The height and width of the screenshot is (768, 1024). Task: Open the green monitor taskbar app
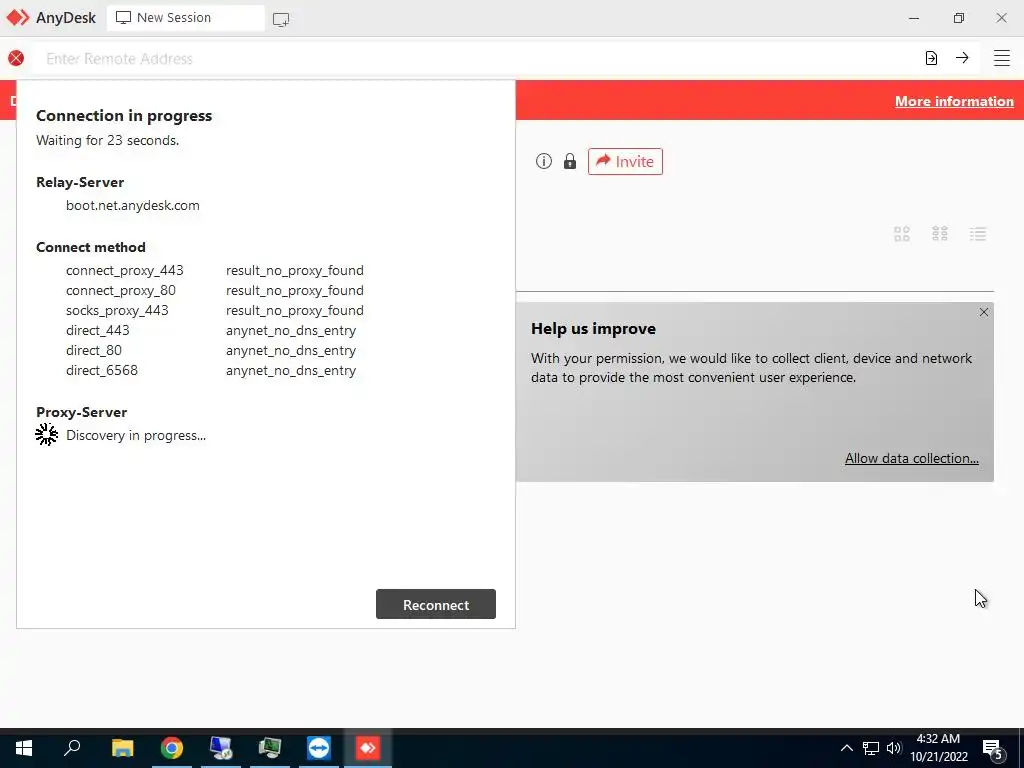point(270,748)
